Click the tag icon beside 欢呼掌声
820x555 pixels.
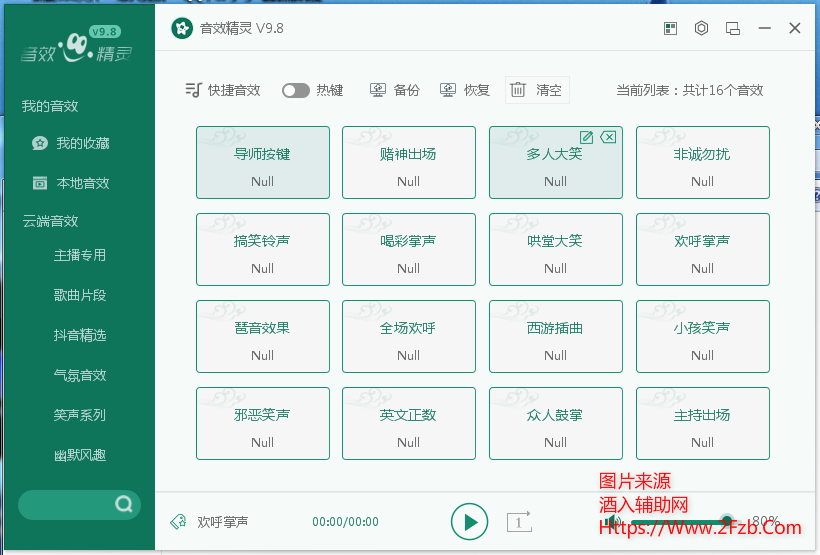178,522
